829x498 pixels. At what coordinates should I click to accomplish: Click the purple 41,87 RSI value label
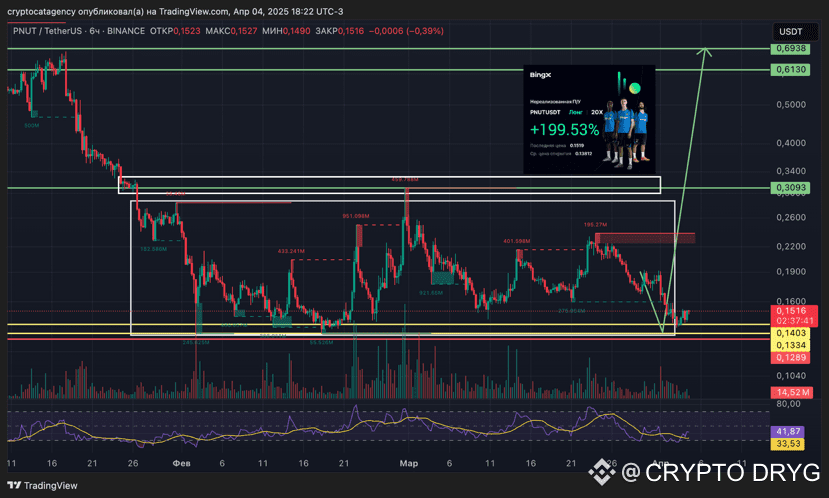[788, 432]
